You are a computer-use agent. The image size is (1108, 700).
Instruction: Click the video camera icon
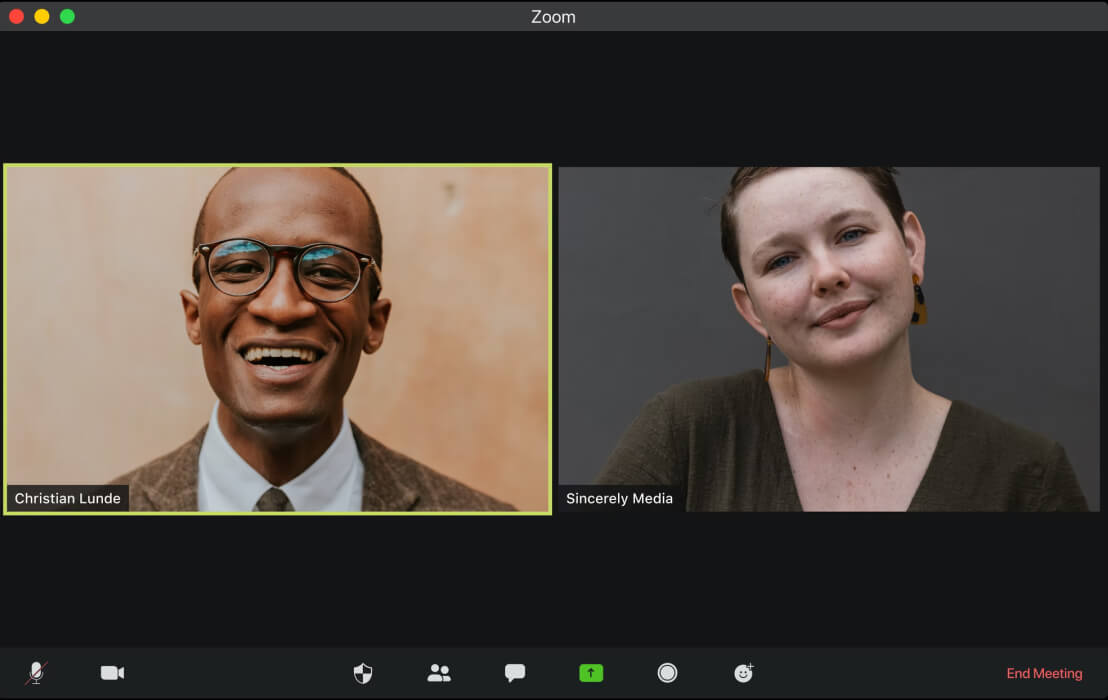point(112,673)
